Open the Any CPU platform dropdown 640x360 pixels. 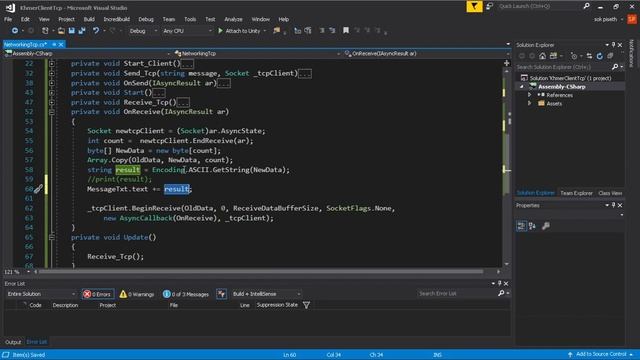187,31
